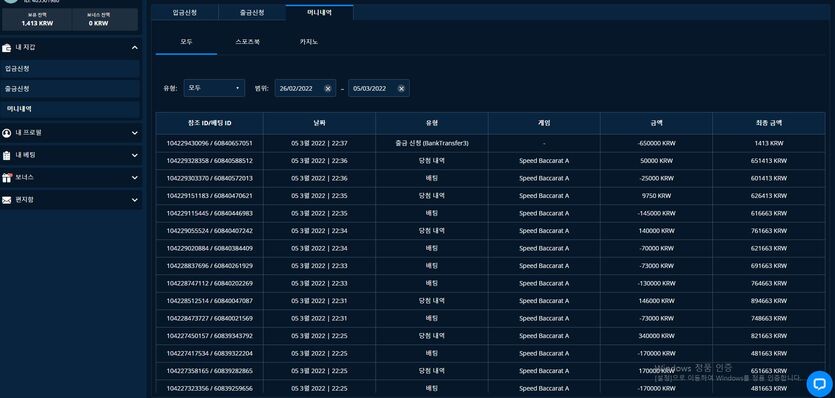
Task: Click the 유형 column header in the table
Action: (x=432, y=123)
